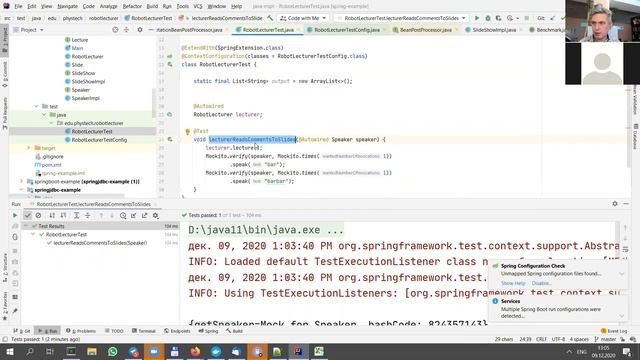Select SpeakerImpl in project tree

(85, 98)
